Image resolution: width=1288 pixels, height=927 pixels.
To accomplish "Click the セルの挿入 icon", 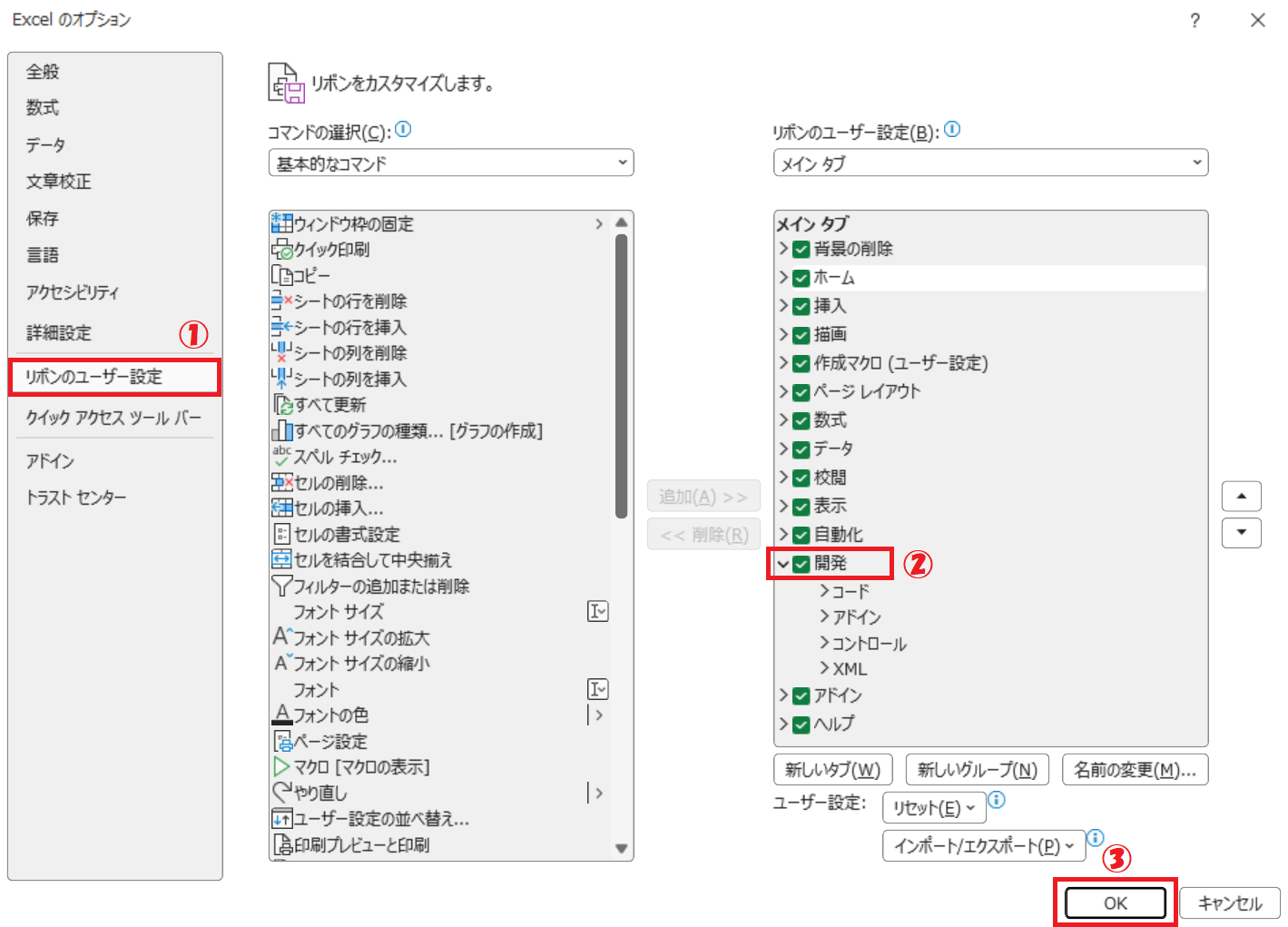I will pyautogui.click(x=282, y=508).
